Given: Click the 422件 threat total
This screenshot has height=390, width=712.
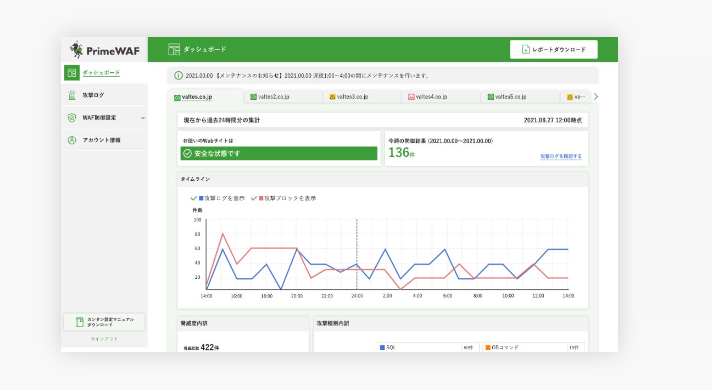Looking at the screenshot, I should tap(209, 347).
